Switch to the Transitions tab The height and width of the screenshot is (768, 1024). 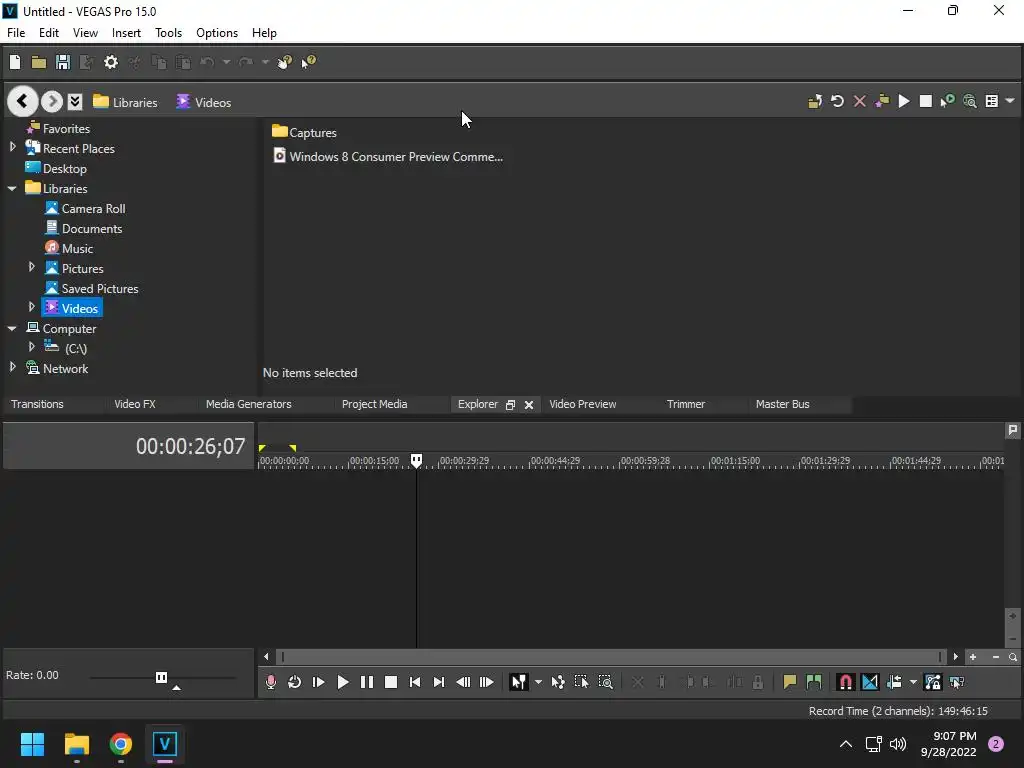coord(37,404)
